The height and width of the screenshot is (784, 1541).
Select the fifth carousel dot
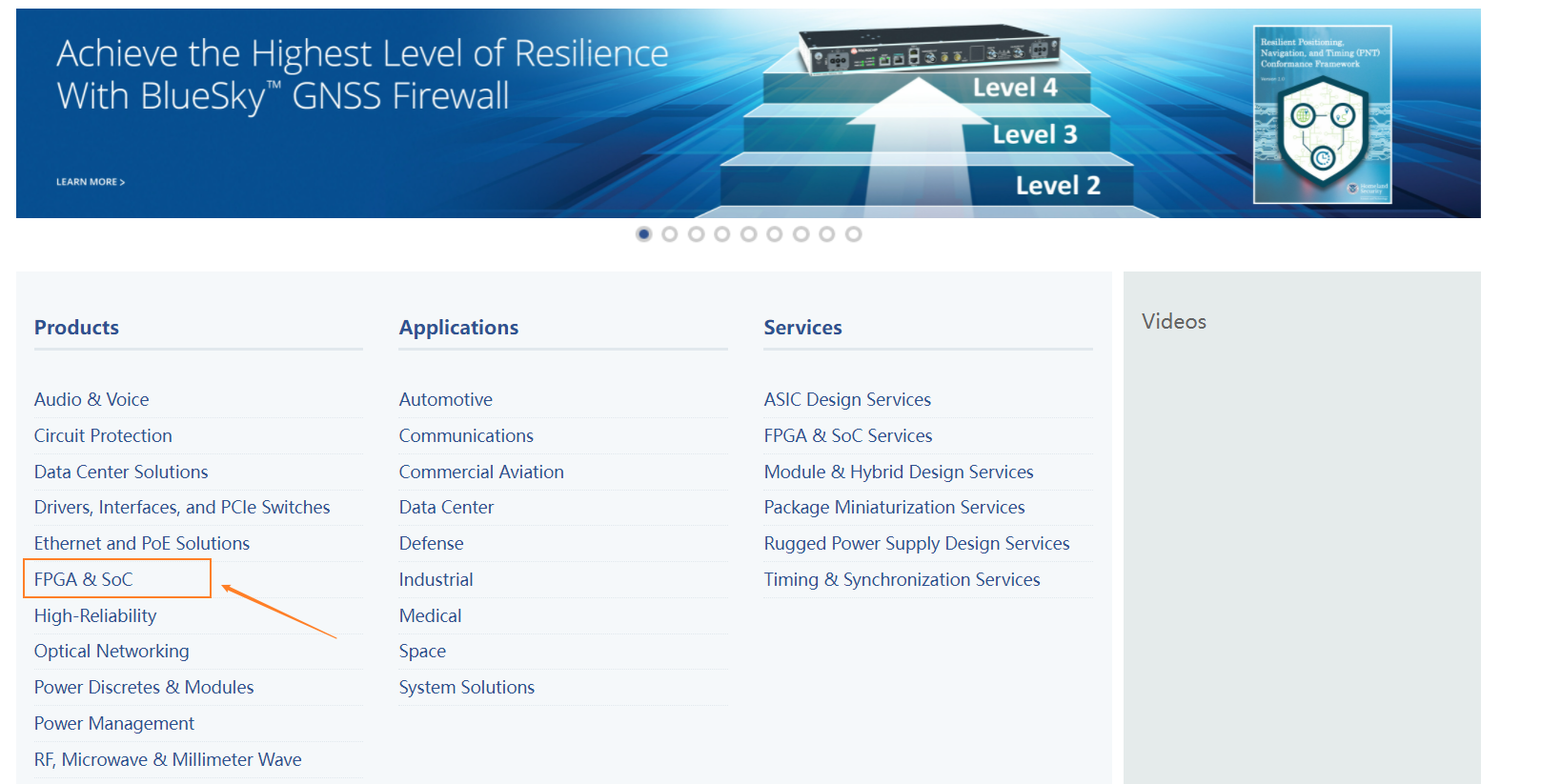tap(749, 234)
